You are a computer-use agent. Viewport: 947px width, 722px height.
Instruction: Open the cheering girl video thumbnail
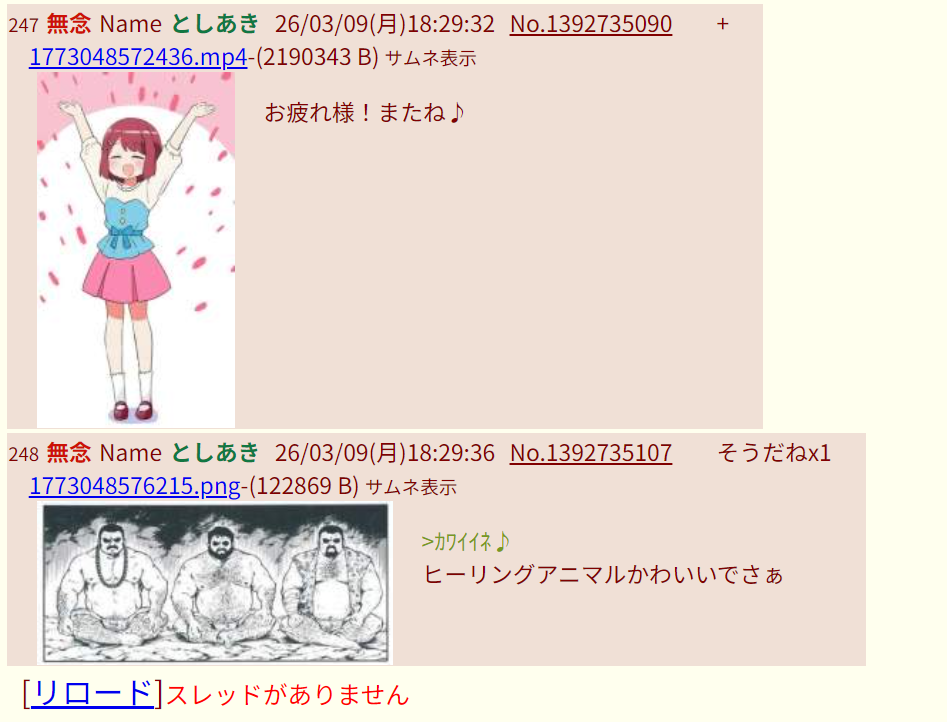click(x=136, y=250)
